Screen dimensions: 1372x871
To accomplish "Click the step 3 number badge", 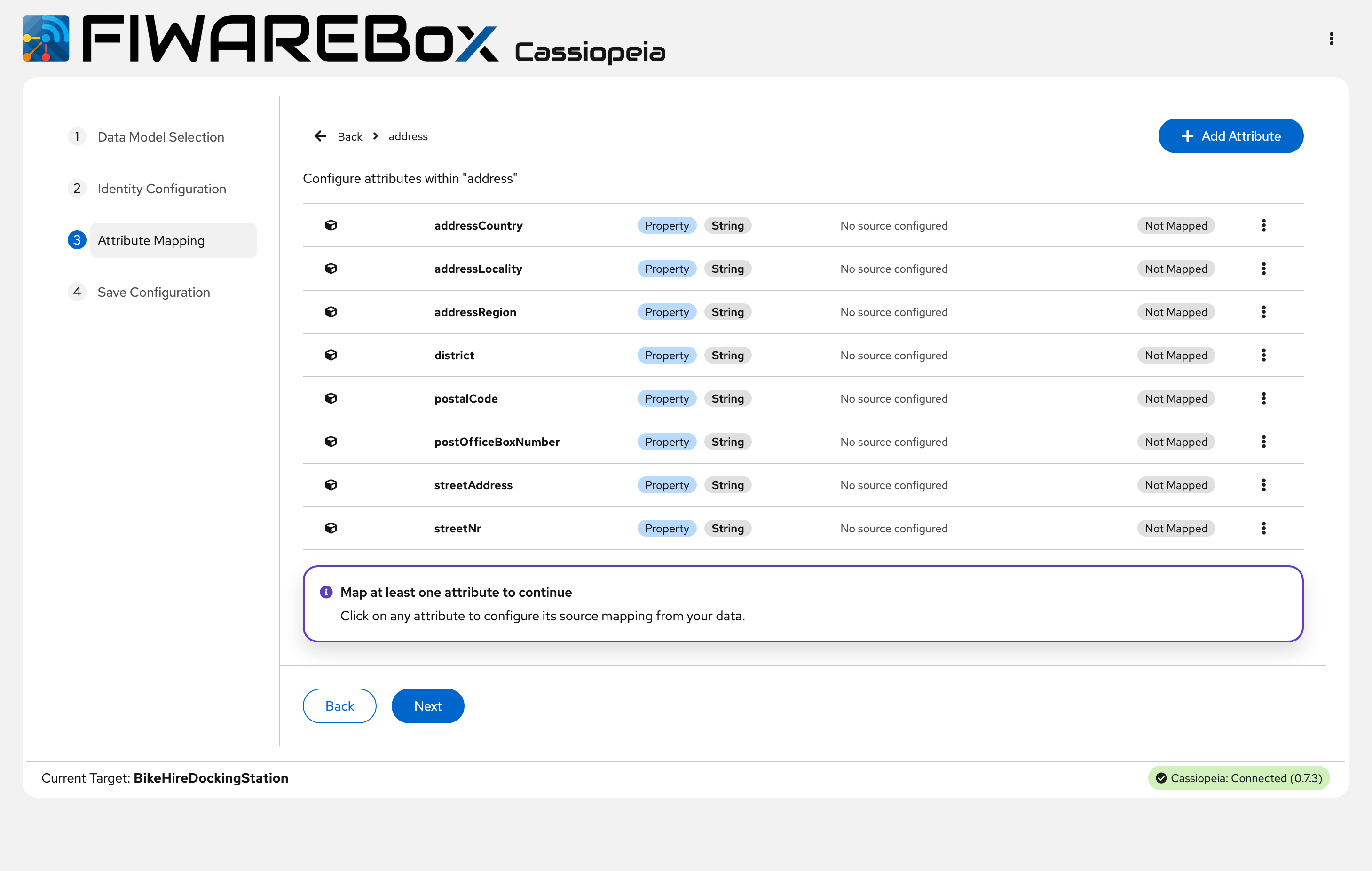I will (77, 240).
